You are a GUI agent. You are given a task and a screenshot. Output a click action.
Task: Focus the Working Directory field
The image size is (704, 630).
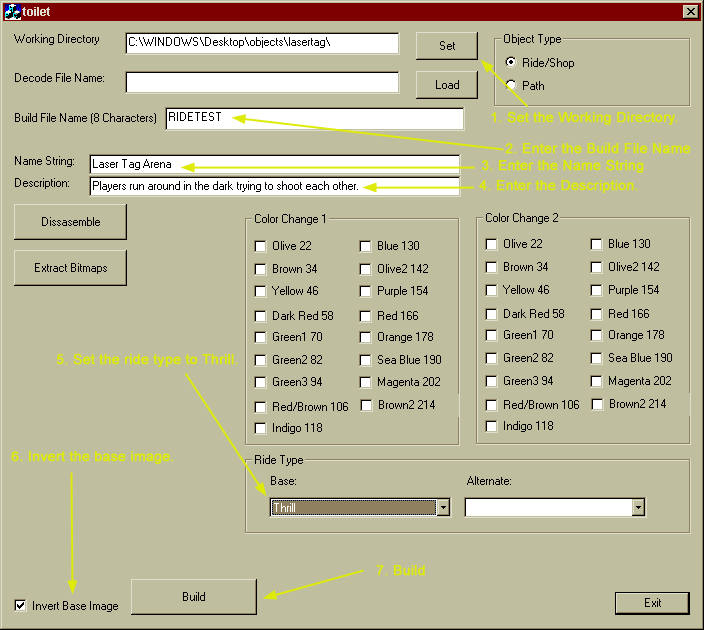tap(262, 43)
